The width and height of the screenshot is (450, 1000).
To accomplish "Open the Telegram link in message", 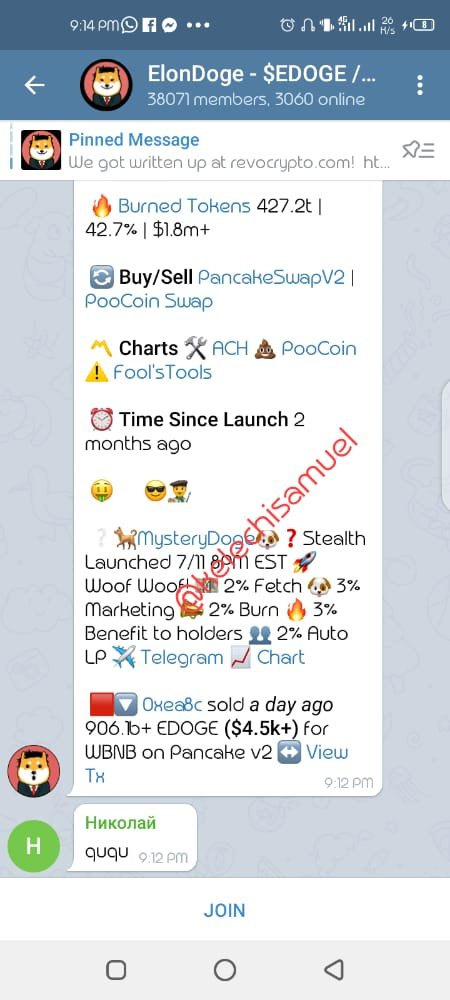I will coord(182,658).
